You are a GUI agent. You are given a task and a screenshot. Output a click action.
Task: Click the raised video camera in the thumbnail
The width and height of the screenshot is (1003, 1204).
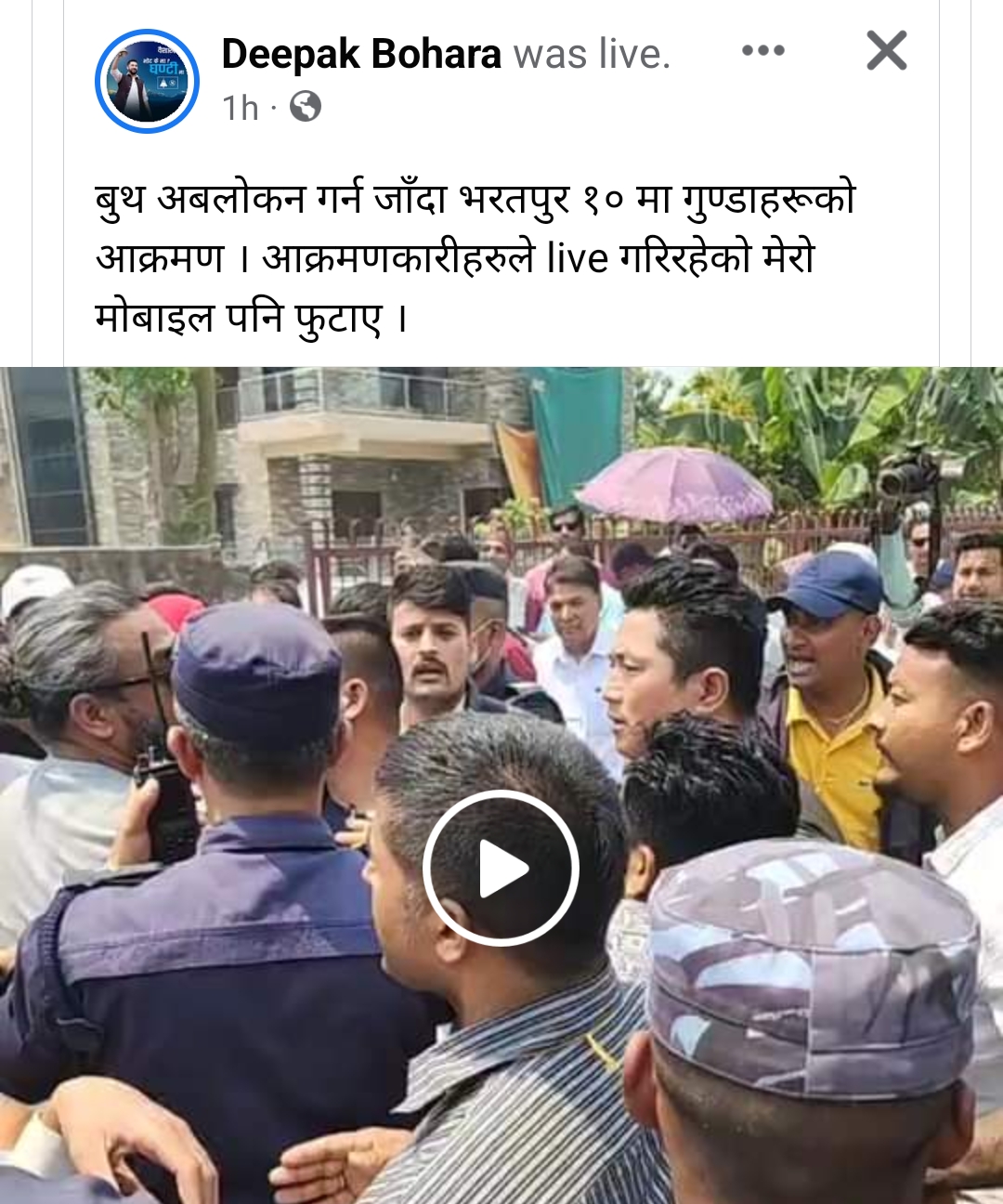[x=913, y=476]
